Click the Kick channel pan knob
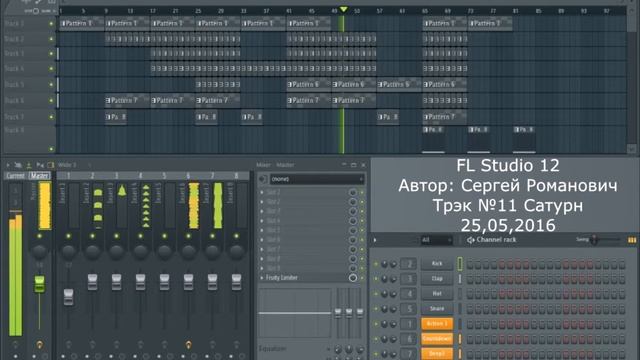Image resolution: width=640 pixels, height=360 pixels. click(384, 264)
